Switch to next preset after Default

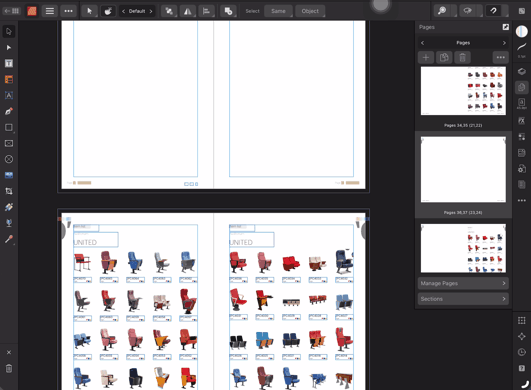[x=151, y=11]
